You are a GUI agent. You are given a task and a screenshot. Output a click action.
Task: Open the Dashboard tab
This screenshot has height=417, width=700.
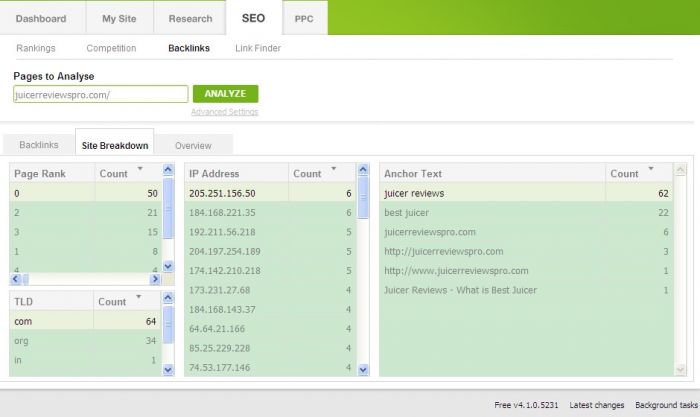pyautogui.click(x=41, y=19)
